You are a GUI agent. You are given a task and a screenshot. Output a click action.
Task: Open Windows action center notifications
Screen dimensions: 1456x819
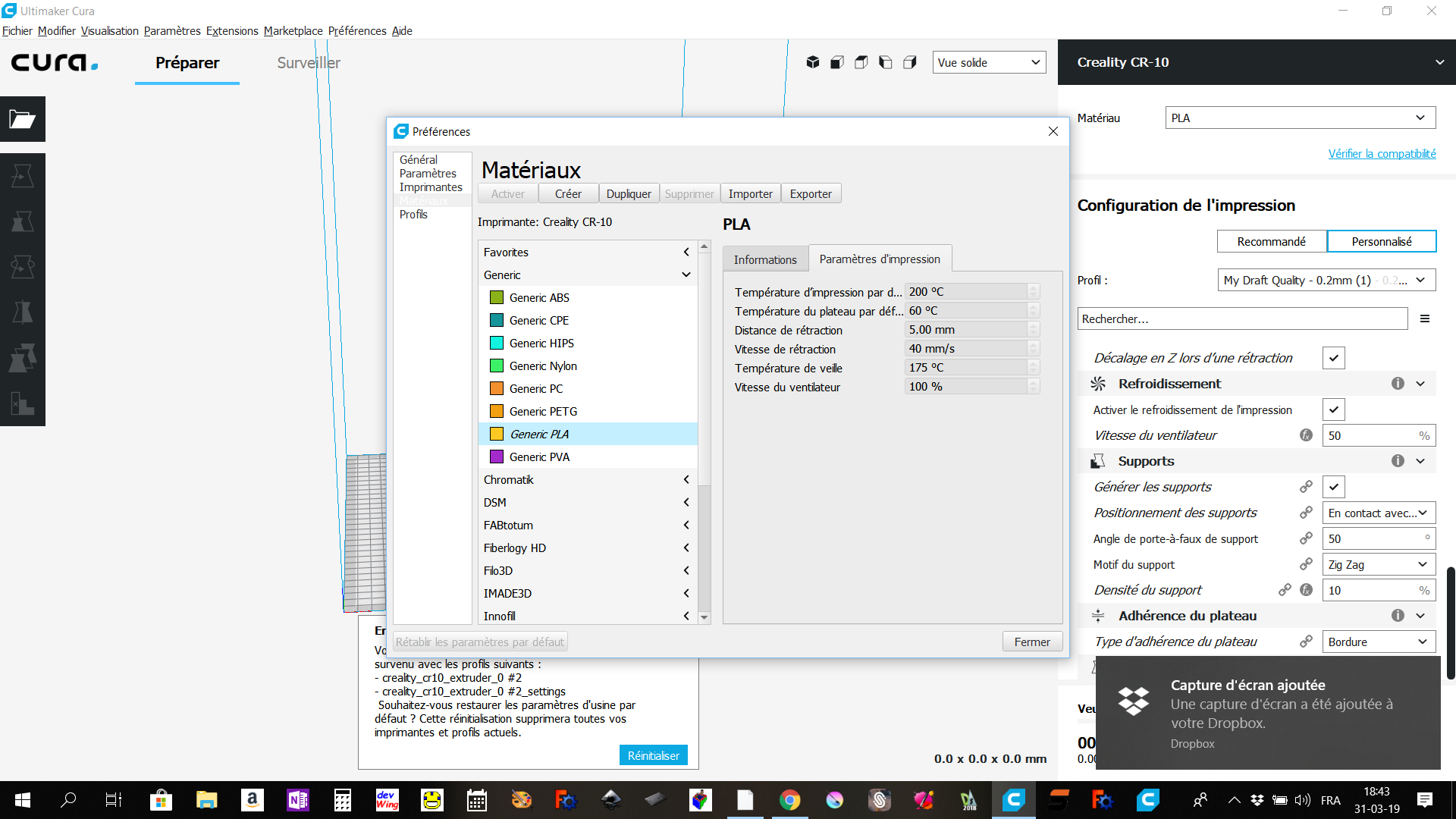[x=1425, y=800]
